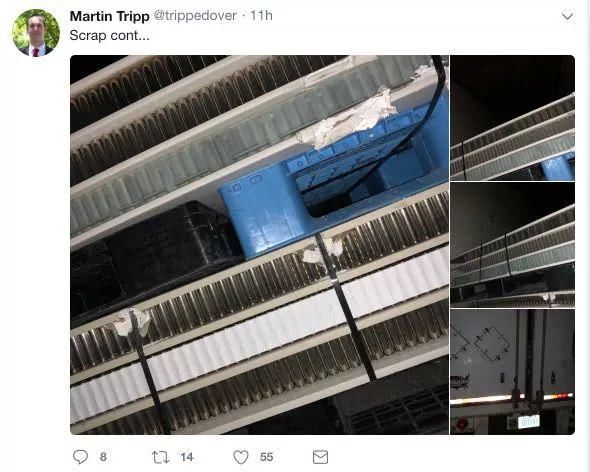Click the reply speech bubble icon
The width and height of the screenshot is (590, 472).
pos(80,457)
